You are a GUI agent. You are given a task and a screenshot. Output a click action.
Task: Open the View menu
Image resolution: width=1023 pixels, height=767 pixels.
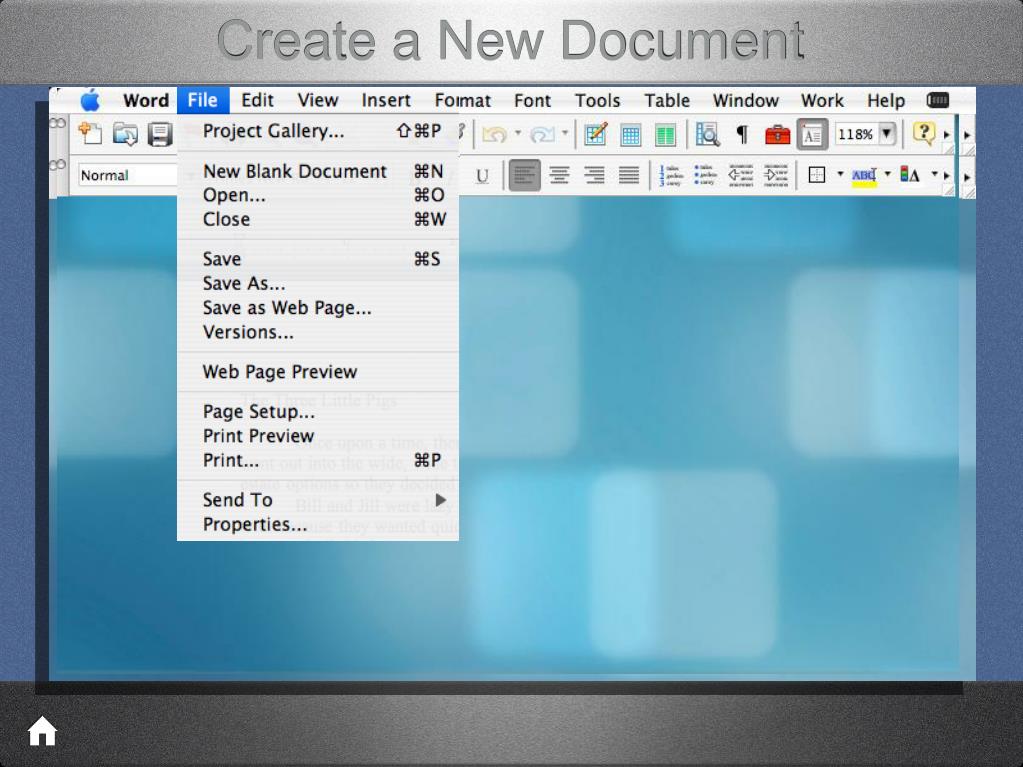(x=318, y=100)
